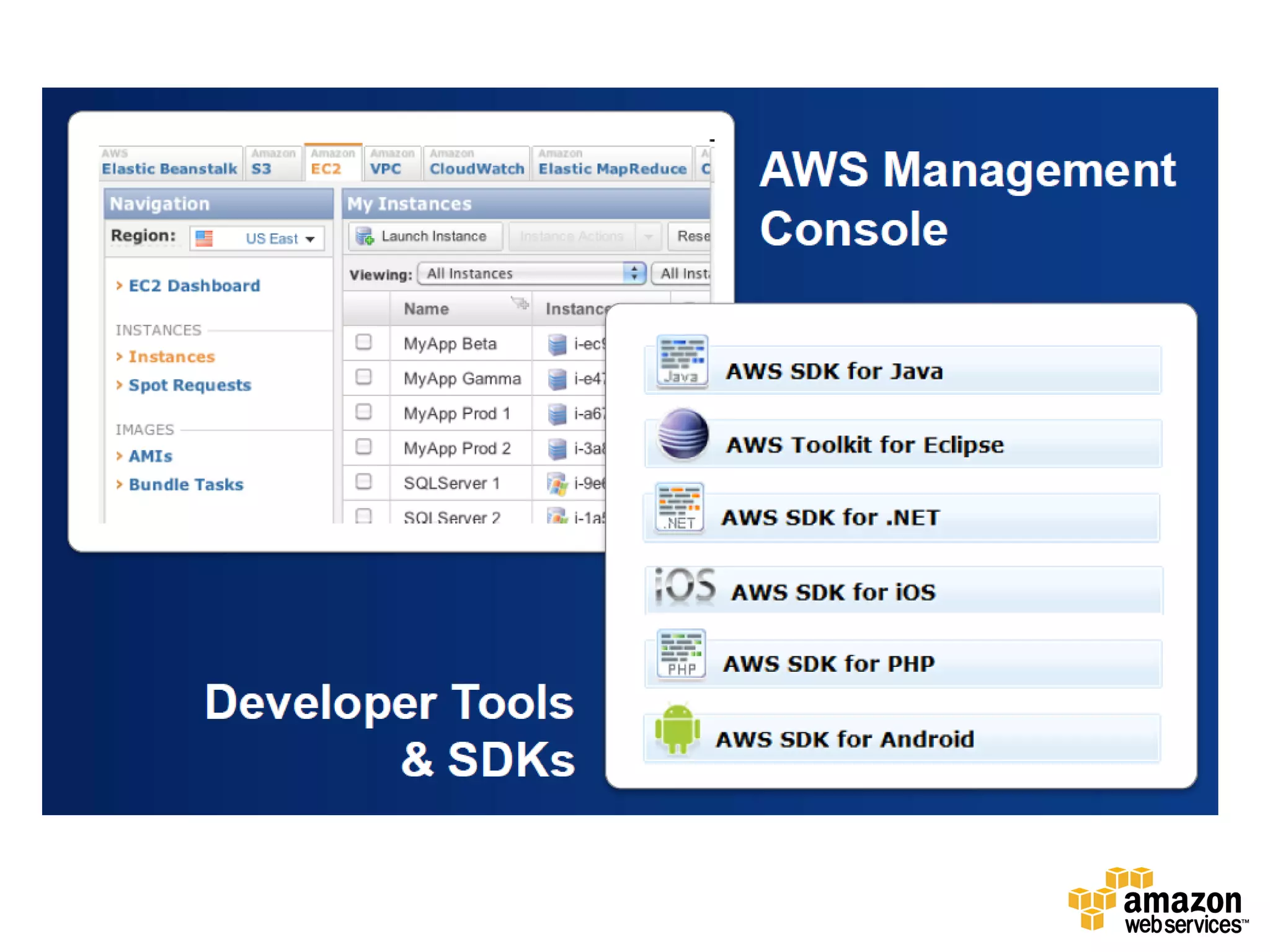Click the Launch Instance server icon
This screenshot has height=952, width=1270.
pyautogui.click(x=365, y=236)
